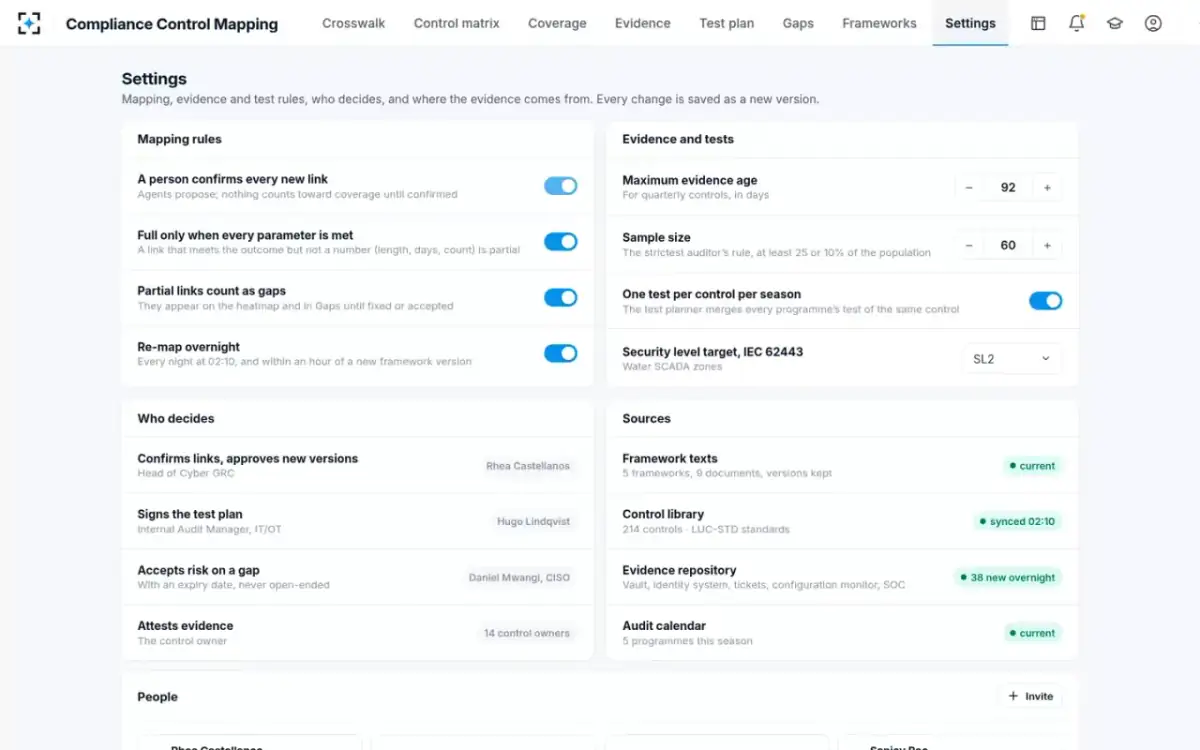1200x750 pixels.
Task: Click the 'Sources' section heading
Action: pos(646,418)
